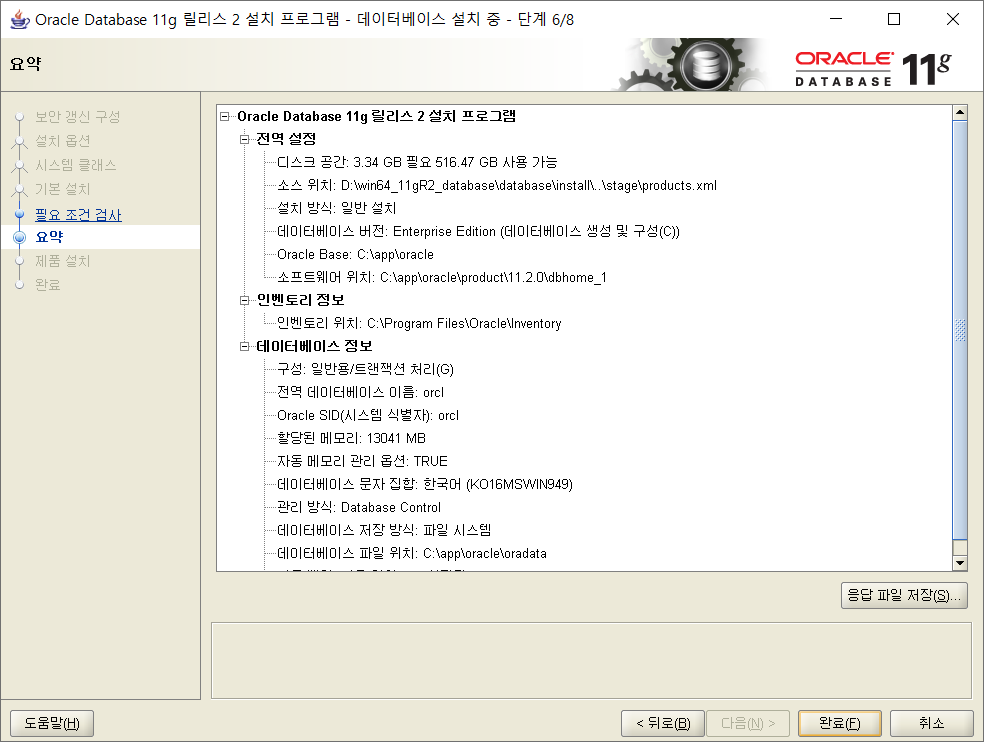The image size is (984, 742).
Task: Collapse the Oracle Database 11g root tree node
Action: pos(225,116)
